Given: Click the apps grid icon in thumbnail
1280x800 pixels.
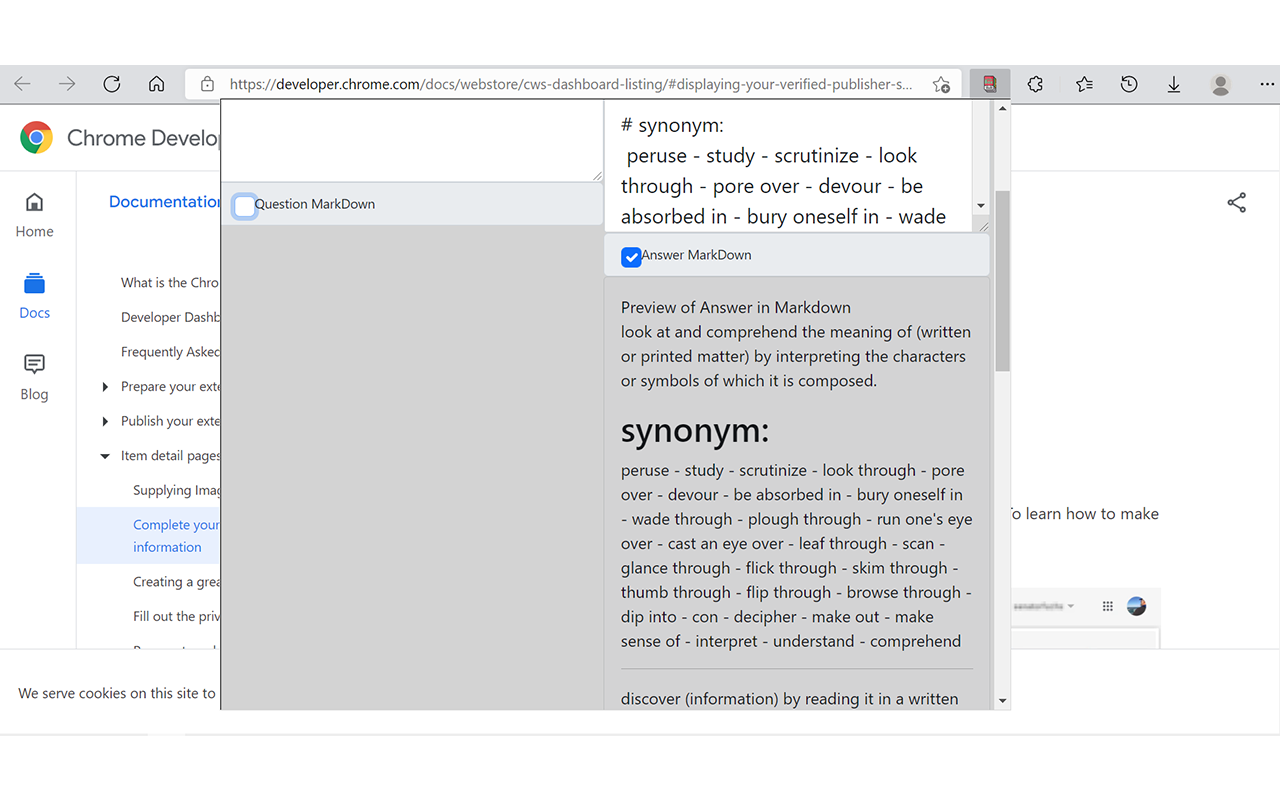Looking at the screenshot, I should [1107, 606].
